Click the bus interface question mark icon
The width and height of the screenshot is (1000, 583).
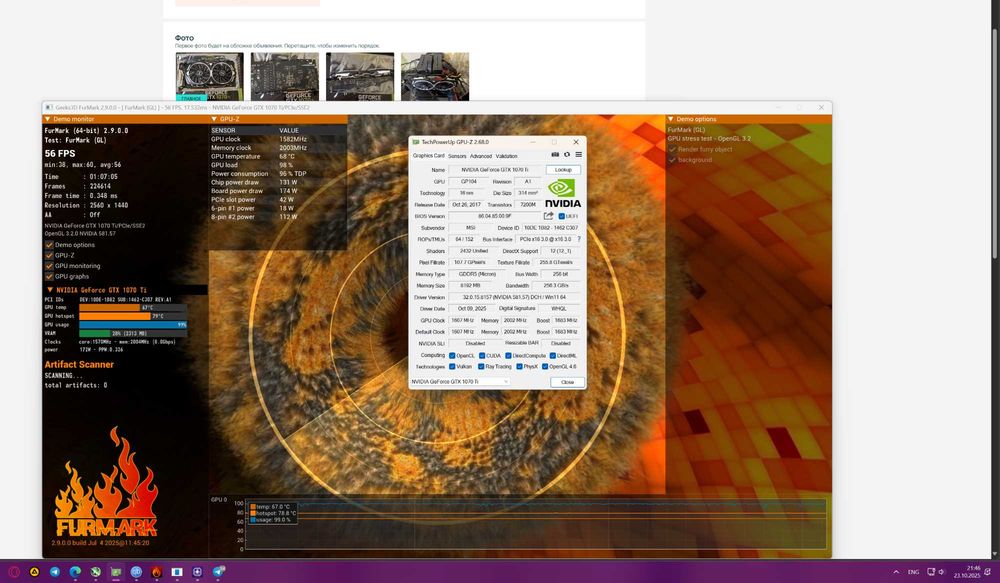tap(579, 239)
